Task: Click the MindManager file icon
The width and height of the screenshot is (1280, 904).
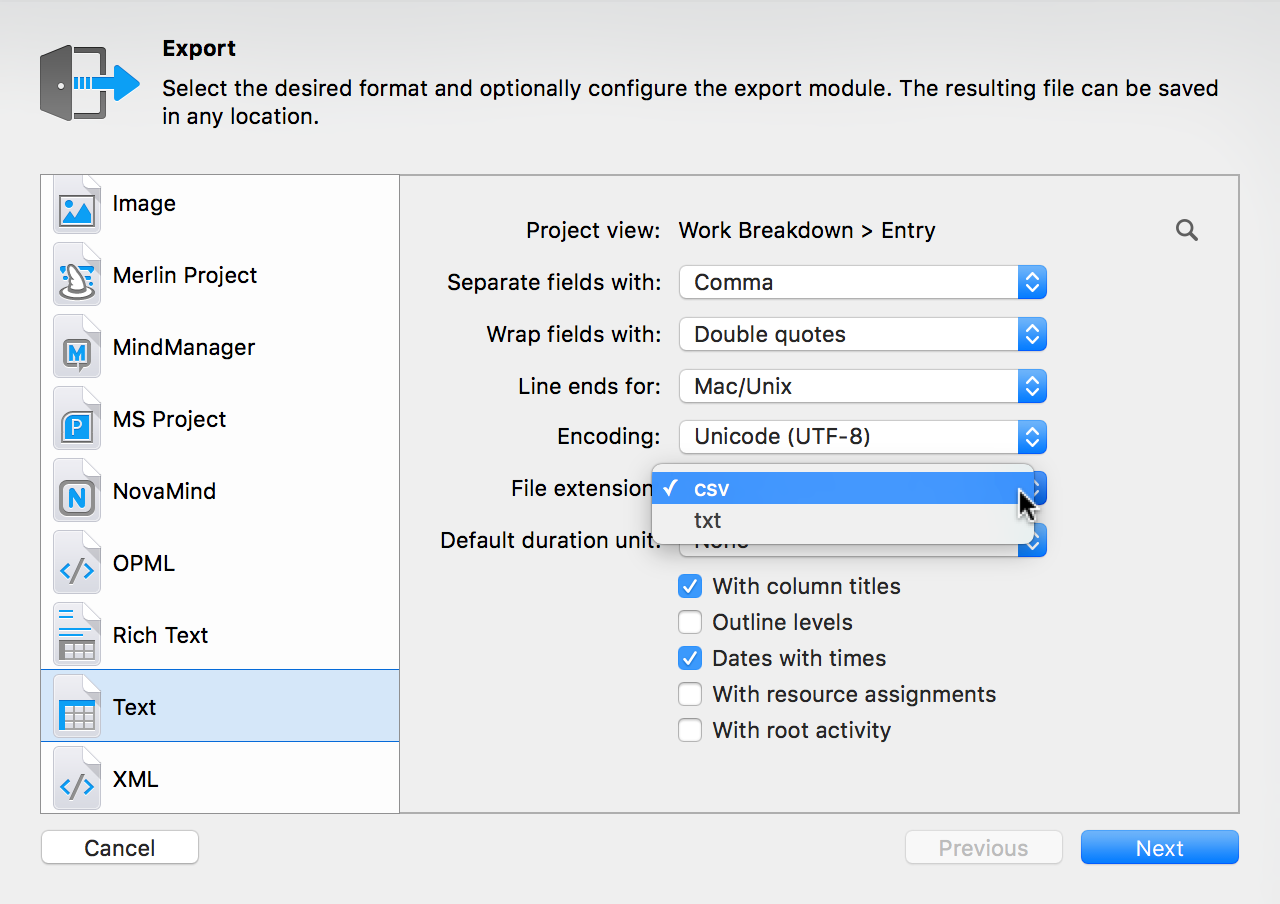Action: tap(77, 347)
